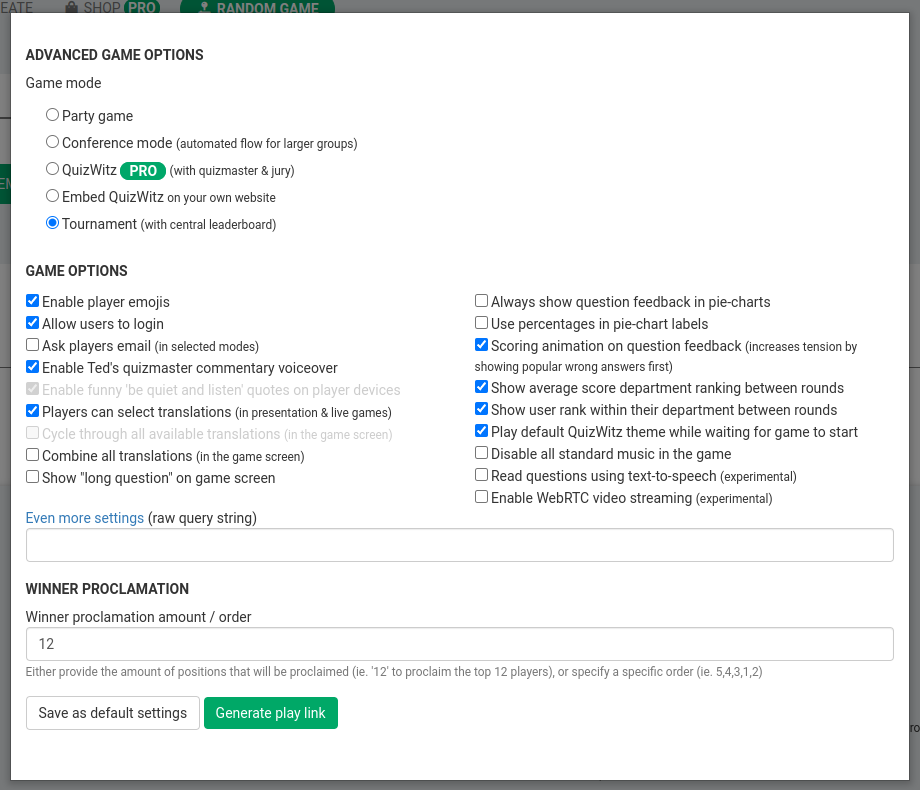Select the Embed QuizWitz game mode
The height and width of the screenshot is (790, 920).
pos(52,195)
